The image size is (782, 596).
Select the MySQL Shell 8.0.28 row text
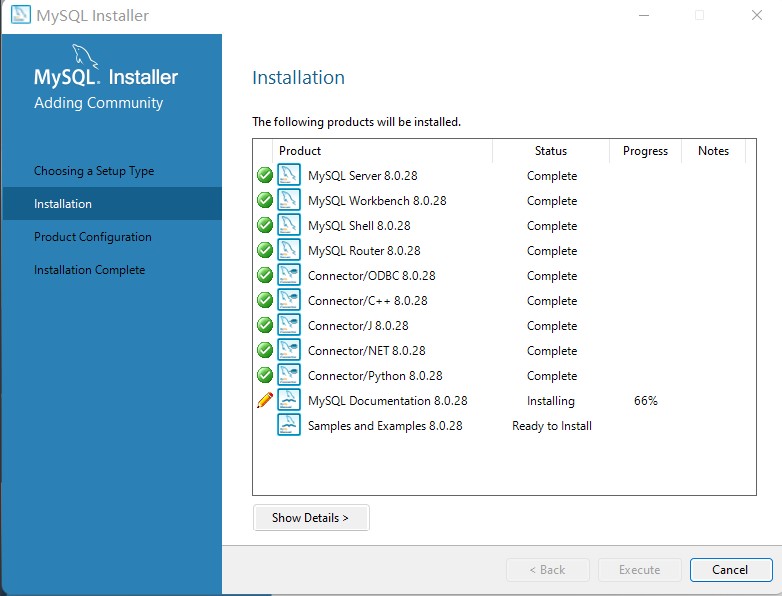coord(359,225)
